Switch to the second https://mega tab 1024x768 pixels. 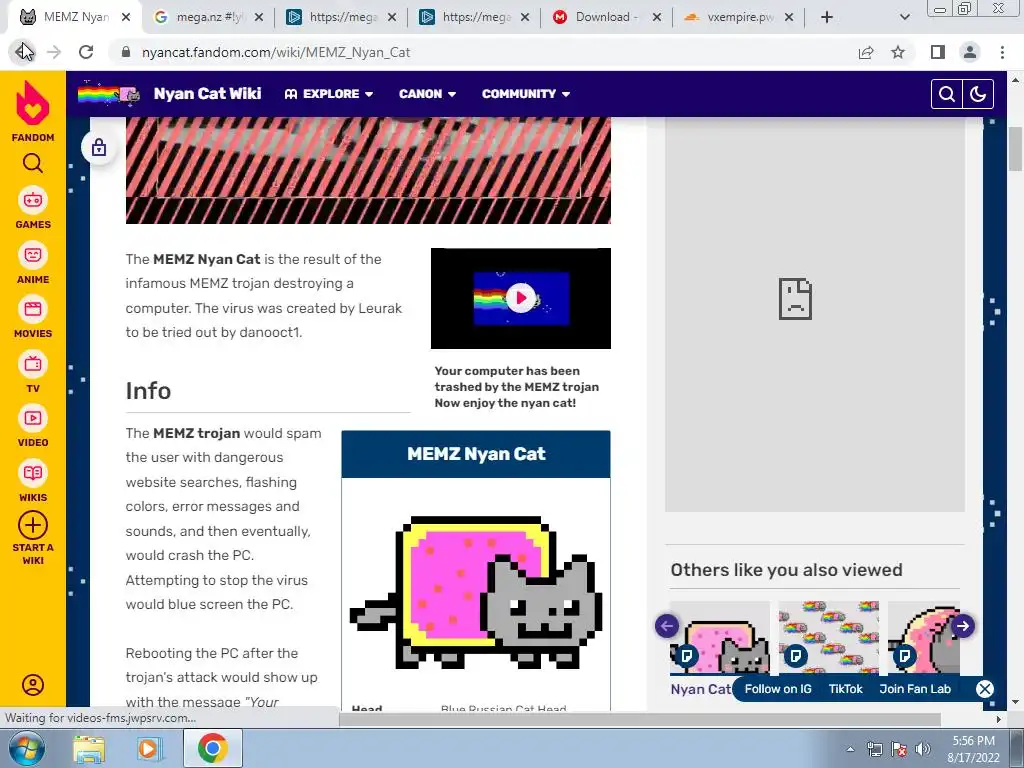point(473,17)
